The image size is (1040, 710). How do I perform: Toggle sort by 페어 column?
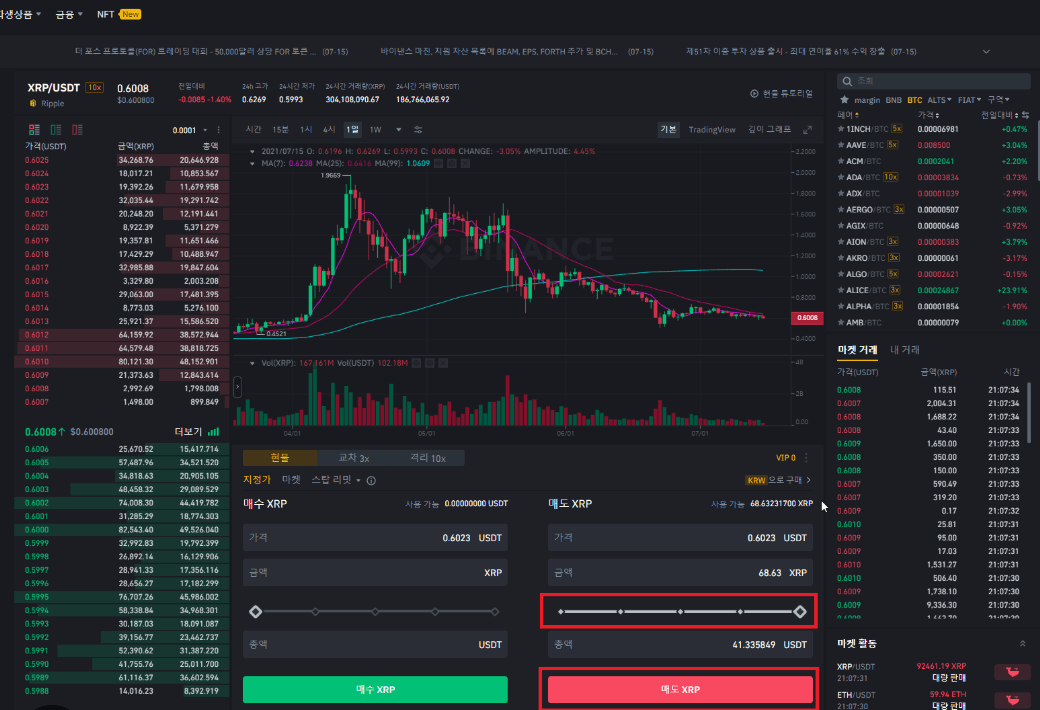(848, 115)
